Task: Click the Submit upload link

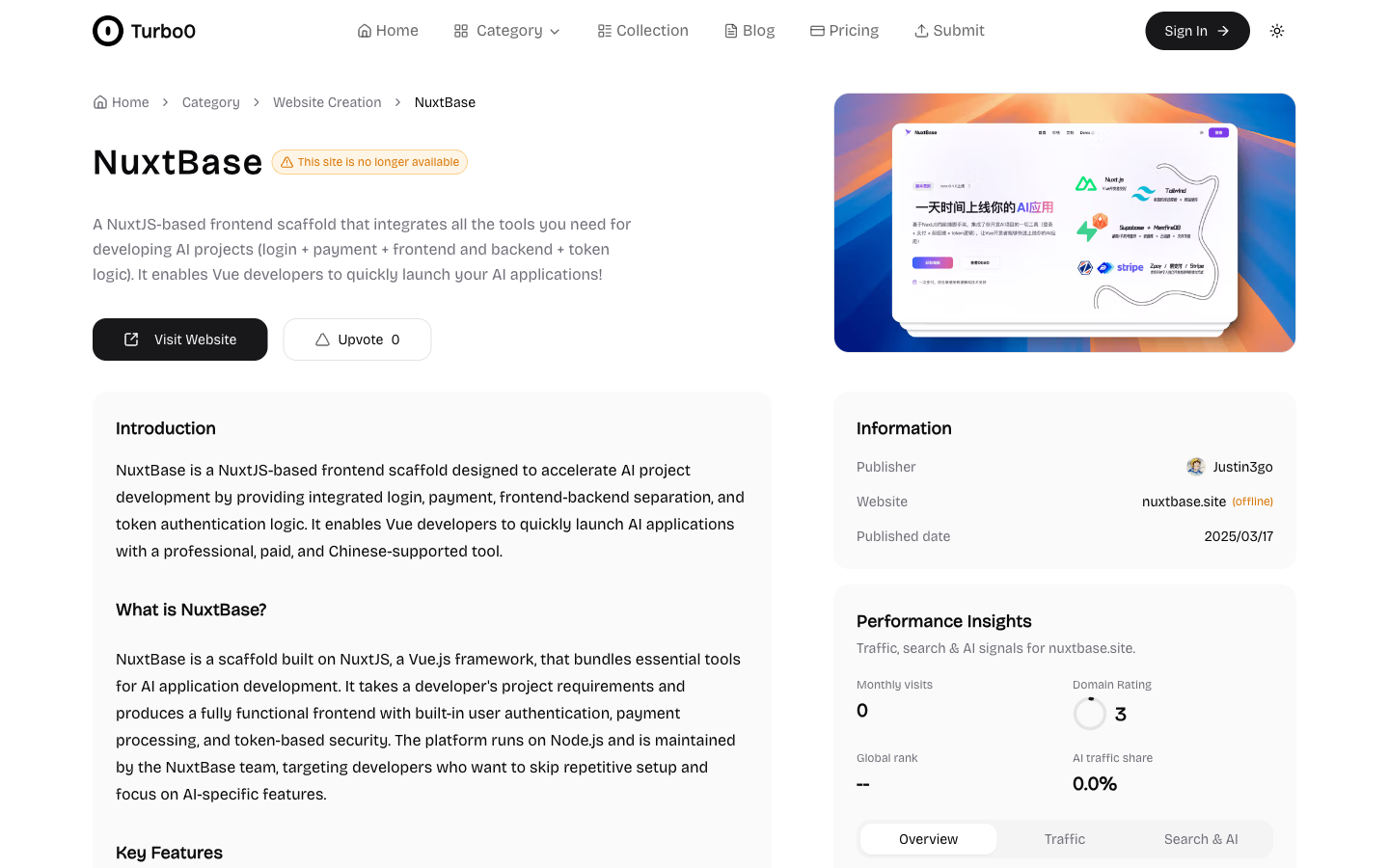Action: point(949,31)
